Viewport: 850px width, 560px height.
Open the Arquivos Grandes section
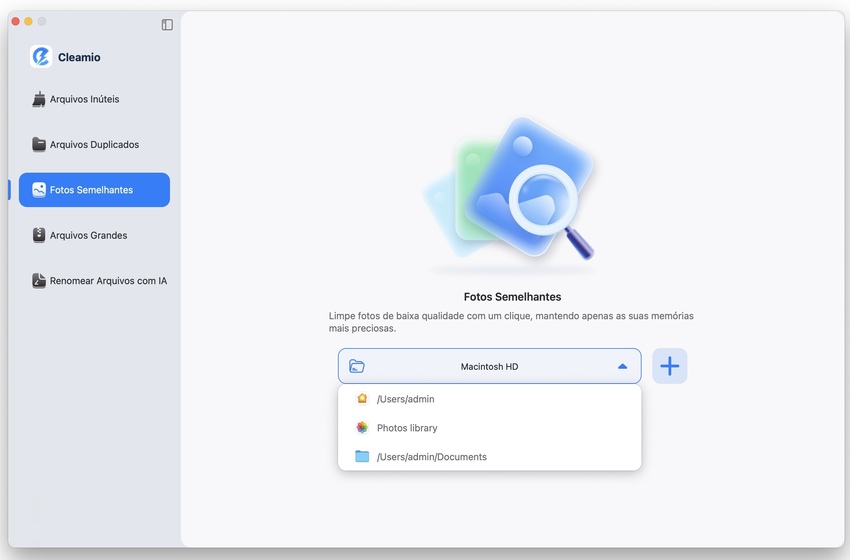[x=94, y=235]
